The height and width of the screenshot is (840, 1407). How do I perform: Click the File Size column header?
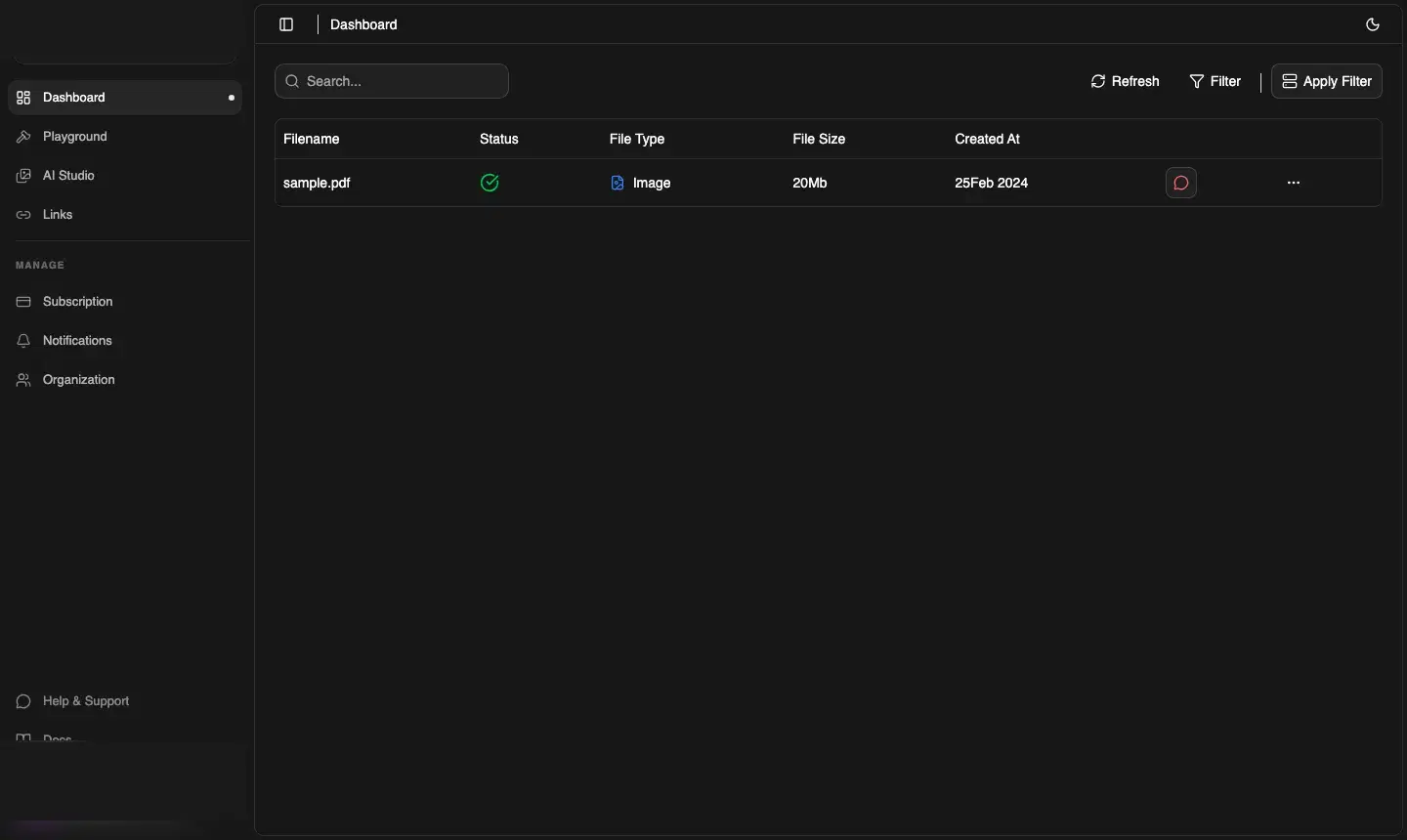[x=819, y=139]
